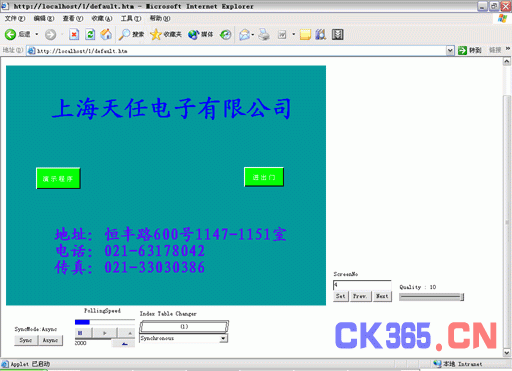The image size is (512, 371).
Task: Open the Favorites star icon
Action: [x=156, y=34]
